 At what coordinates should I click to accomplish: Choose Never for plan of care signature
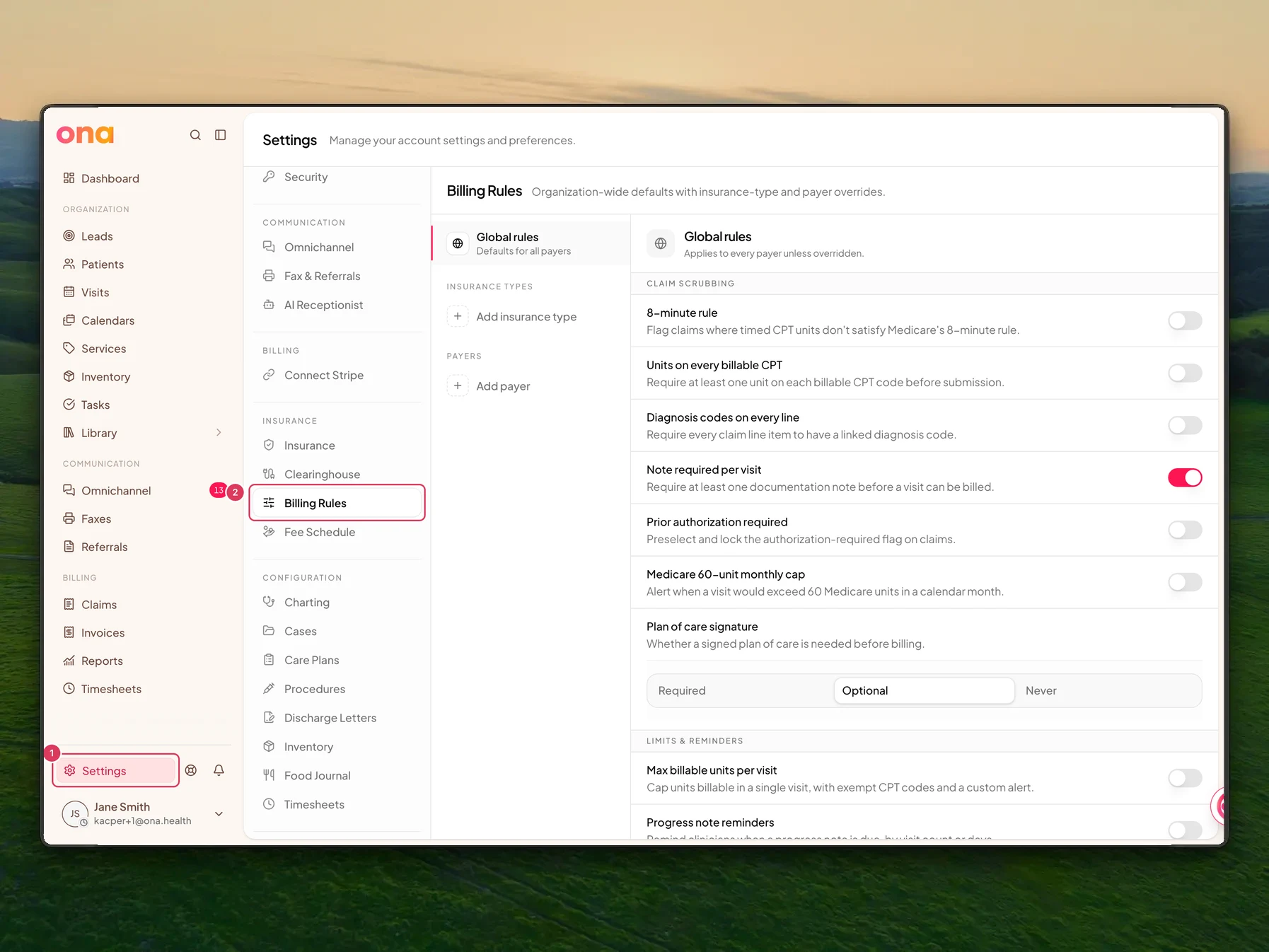coord(1108,690)
